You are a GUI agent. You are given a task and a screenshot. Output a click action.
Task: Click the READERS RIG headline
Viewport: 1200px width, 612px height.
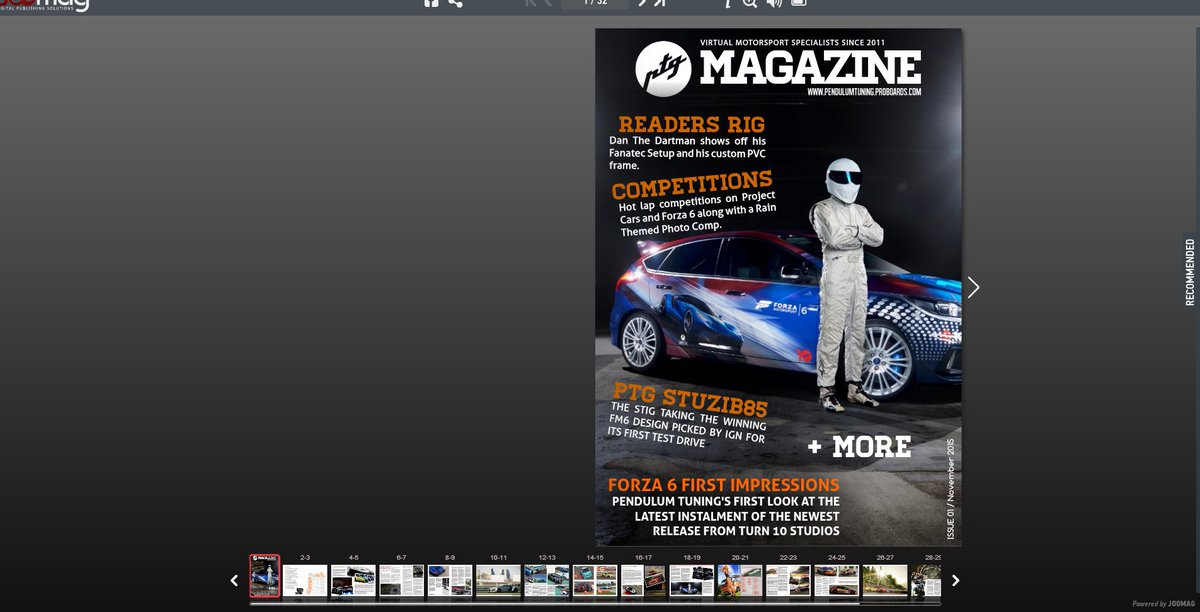click(691, 125)
